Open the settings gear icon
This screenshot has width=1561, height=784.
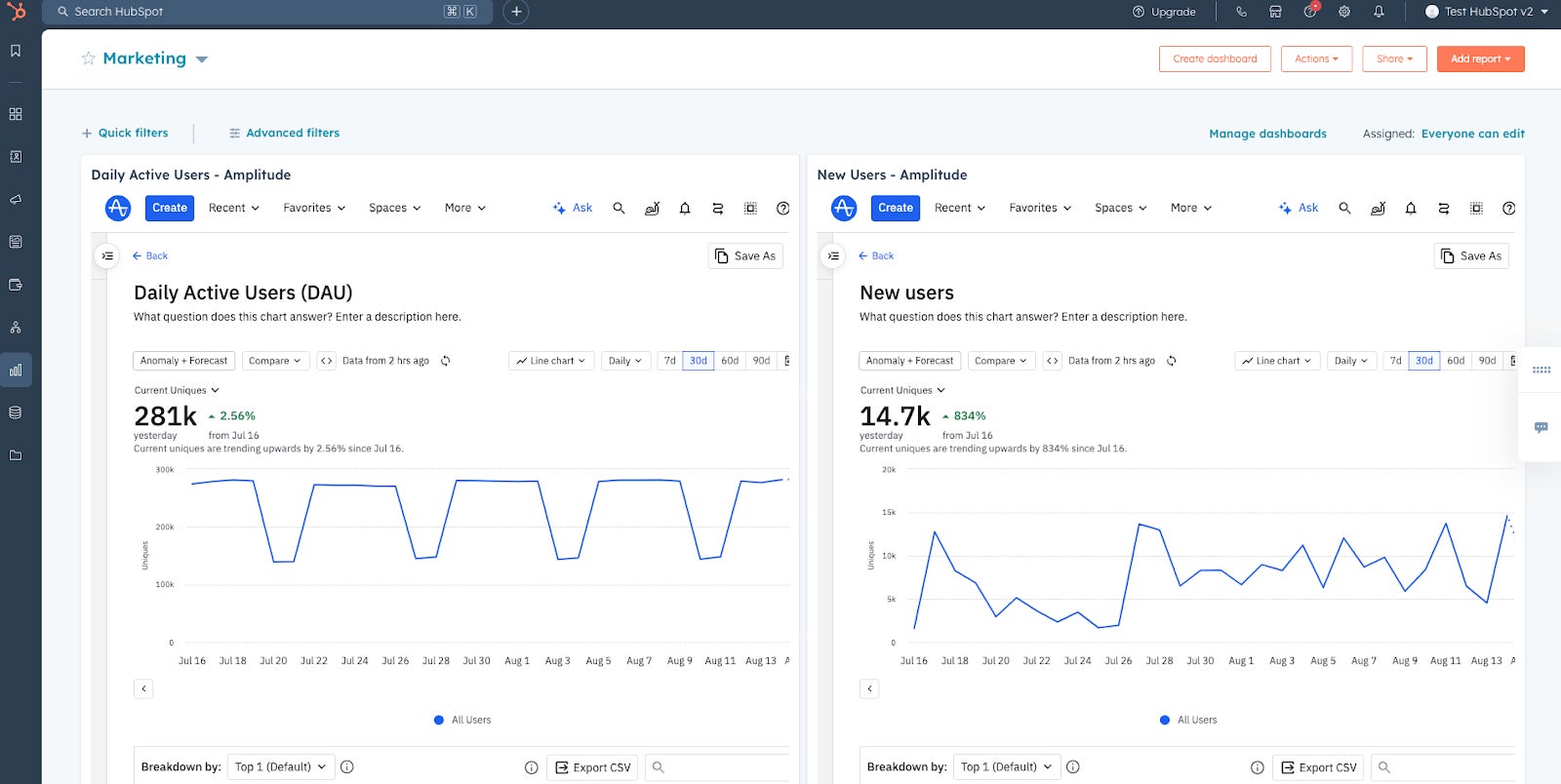[x=1344, y=12]
